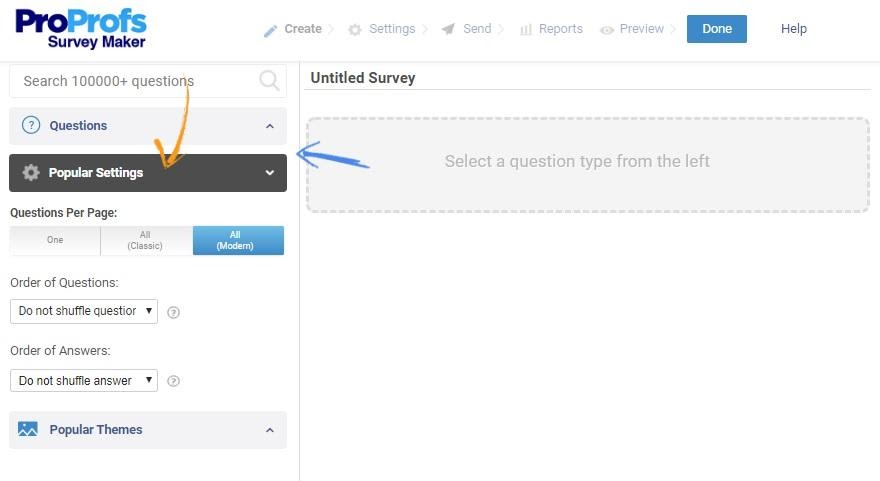Screen dimensions: 880x481
Task: Switch to the Reports step
Action: pos(560,29)
